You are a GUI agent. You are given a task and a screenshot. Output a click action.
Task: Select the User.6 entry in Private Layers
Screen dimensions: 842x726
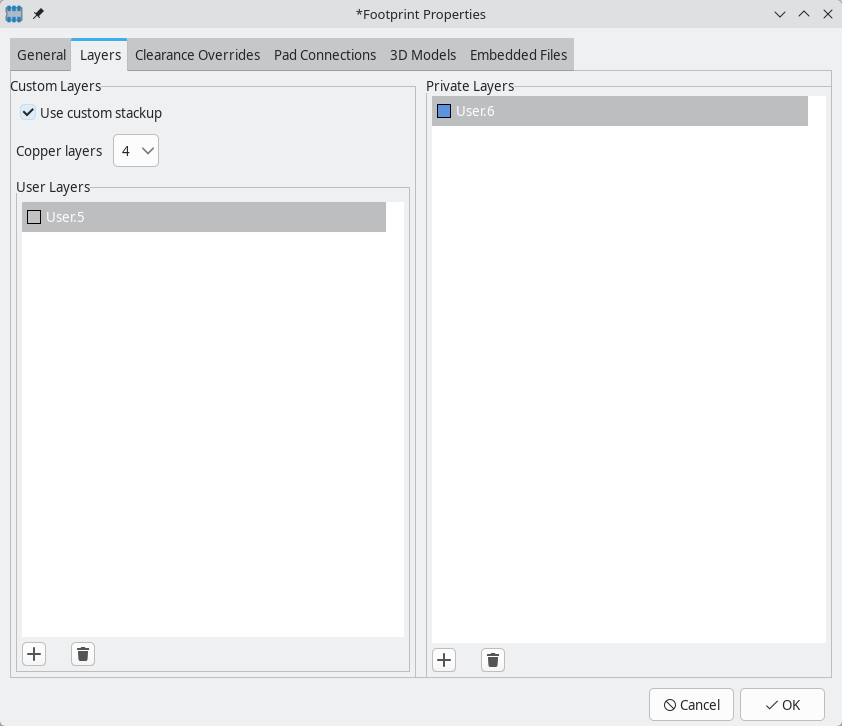click(x=620, y=111)
